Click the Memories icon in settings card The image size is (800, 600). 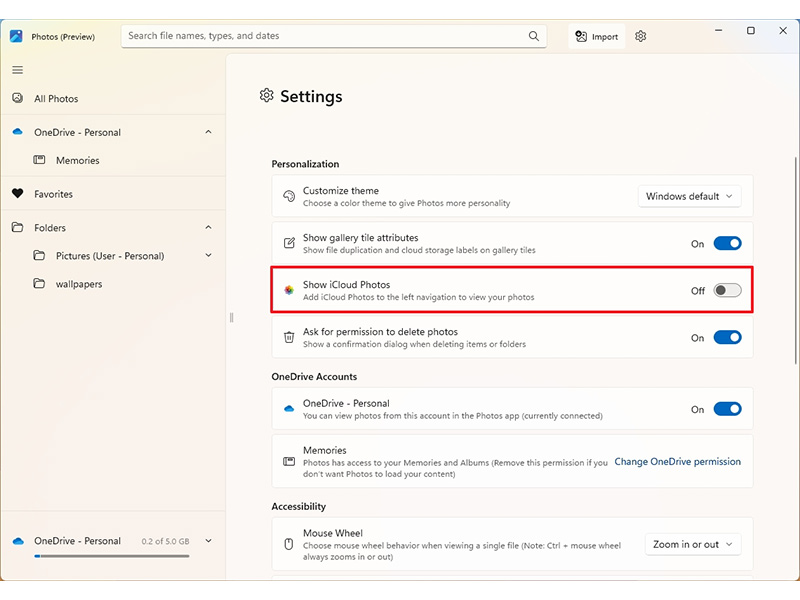click(x=289, y=462)
